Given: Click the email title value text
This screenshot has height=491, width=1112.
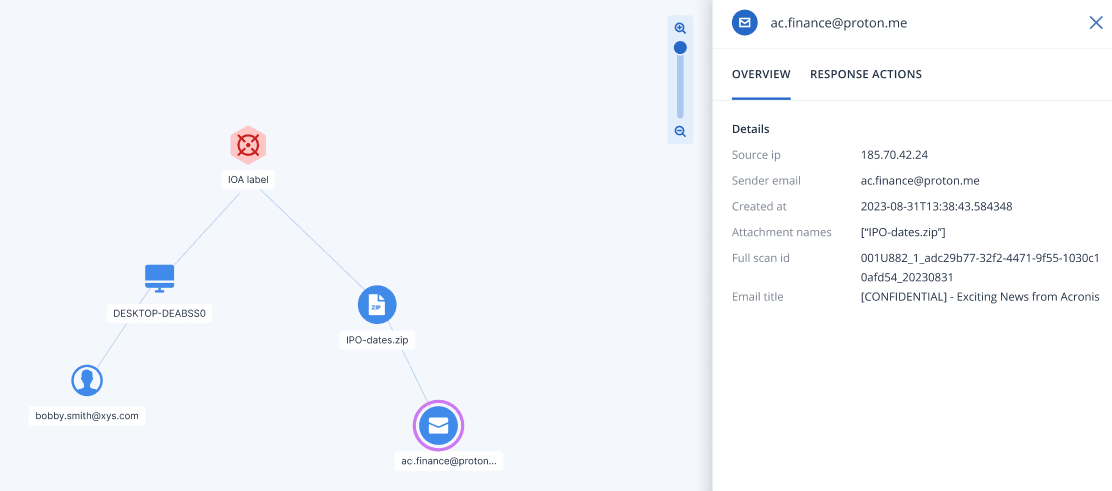Looking at the screenshot, I should (979, 297).
